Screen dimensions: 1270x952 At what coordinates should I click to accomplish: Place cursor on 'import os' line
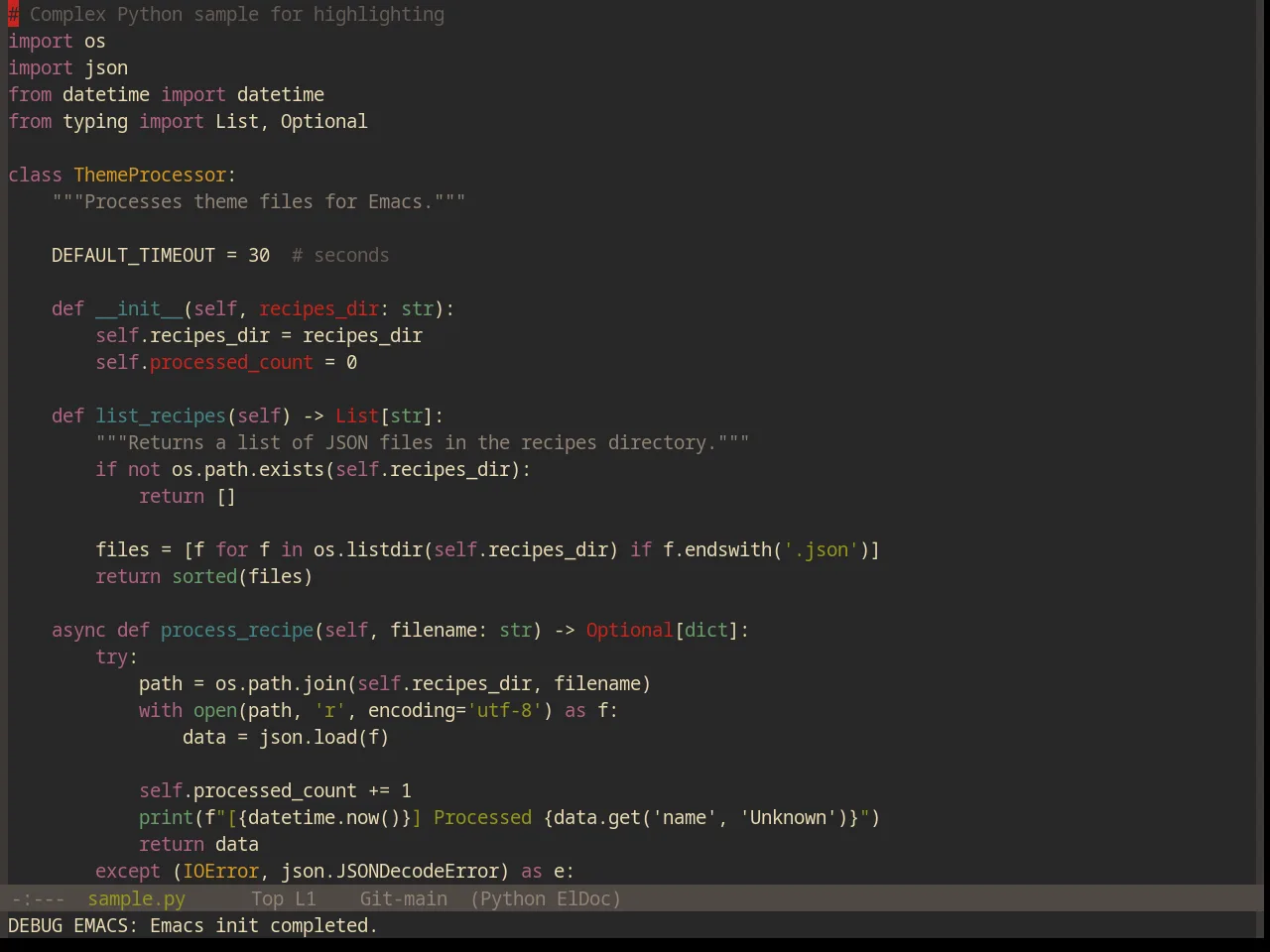pos(57,42)
